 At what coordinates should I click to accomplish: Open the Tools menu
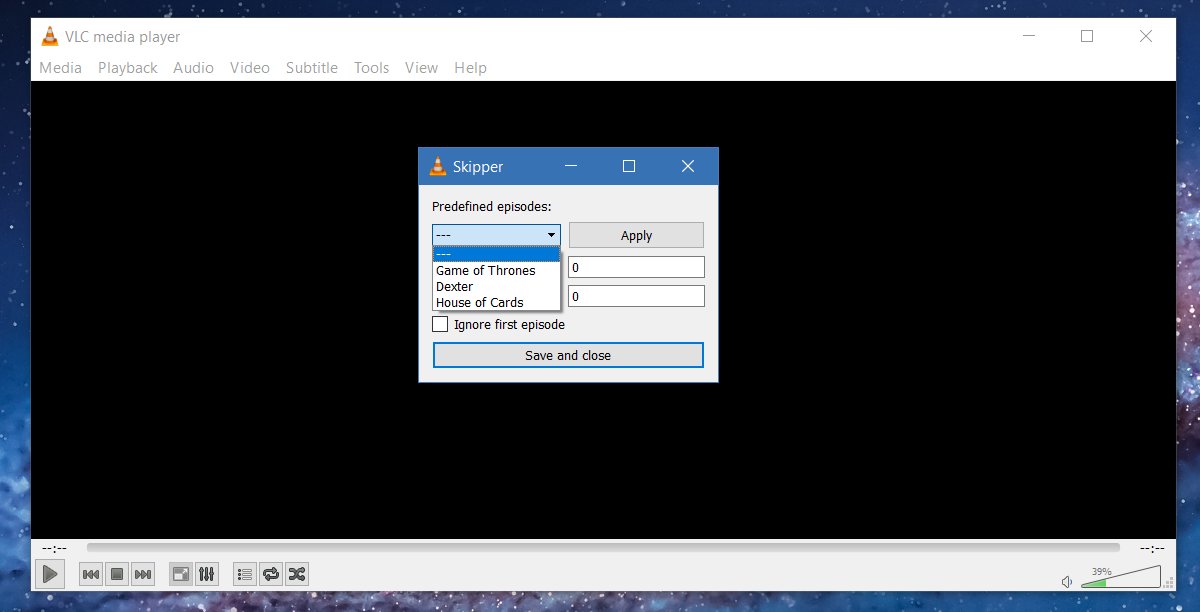(x=371, y=68)
